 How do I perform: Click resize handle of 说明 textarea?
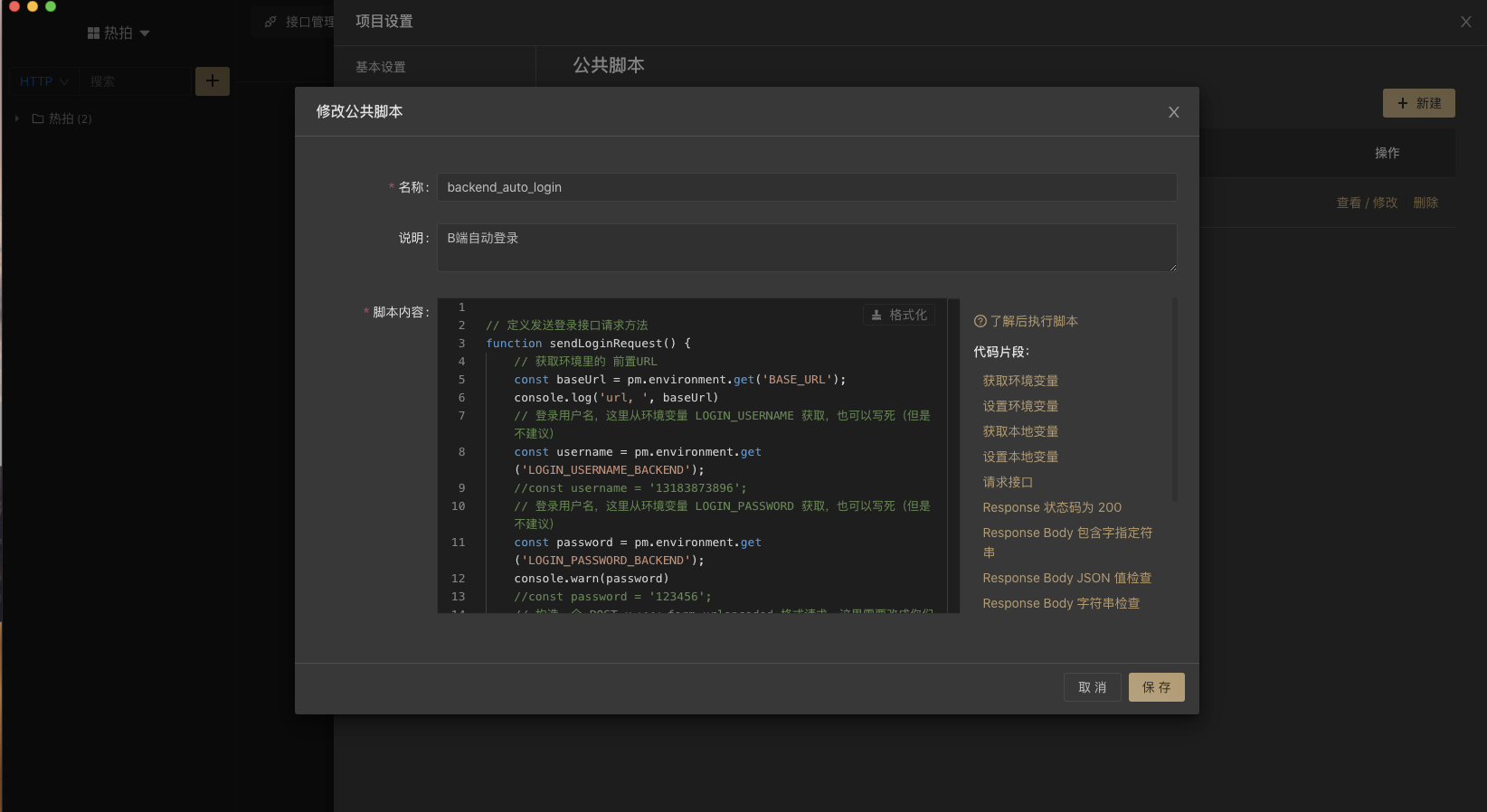click(x=1172, y=268)
